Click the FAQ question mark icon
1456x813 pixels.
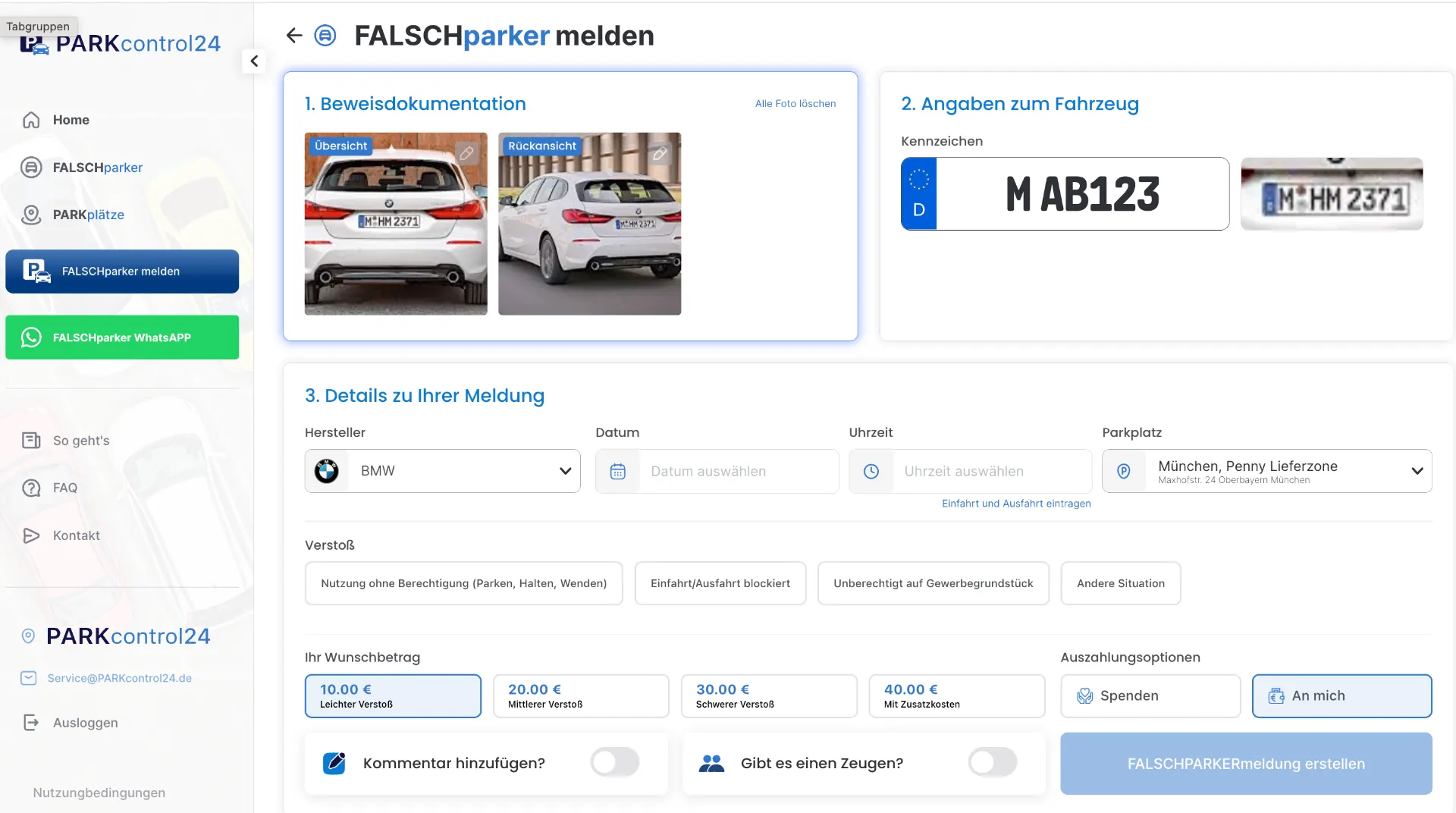point(31,488)
